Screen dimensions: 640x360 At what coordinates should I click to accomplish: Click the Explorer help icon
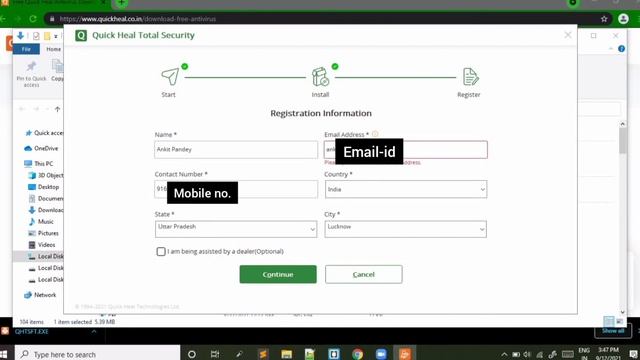tap(622, 49)
